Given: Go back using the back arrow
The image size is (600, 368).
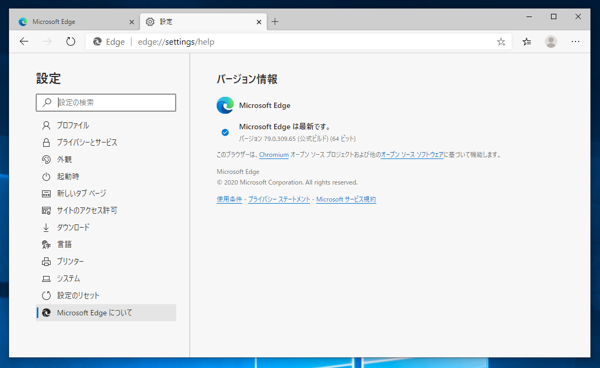Looking at the screenshot, I should (x=24, y=41).
